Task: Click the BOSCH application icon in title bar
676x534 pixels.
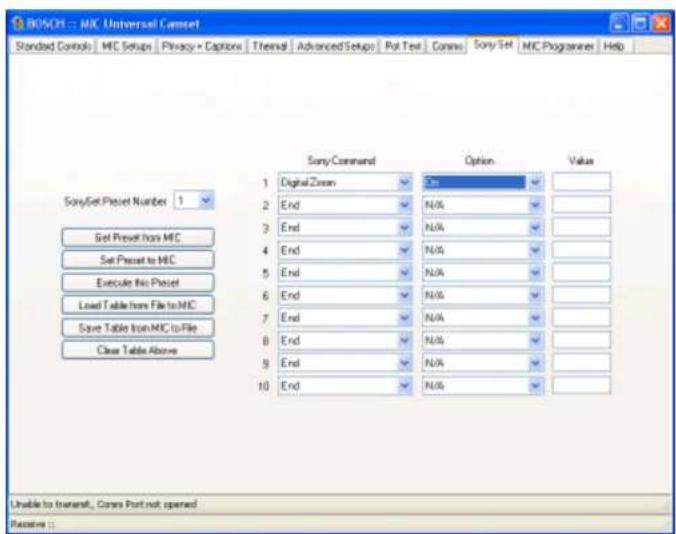Action: 18,24
